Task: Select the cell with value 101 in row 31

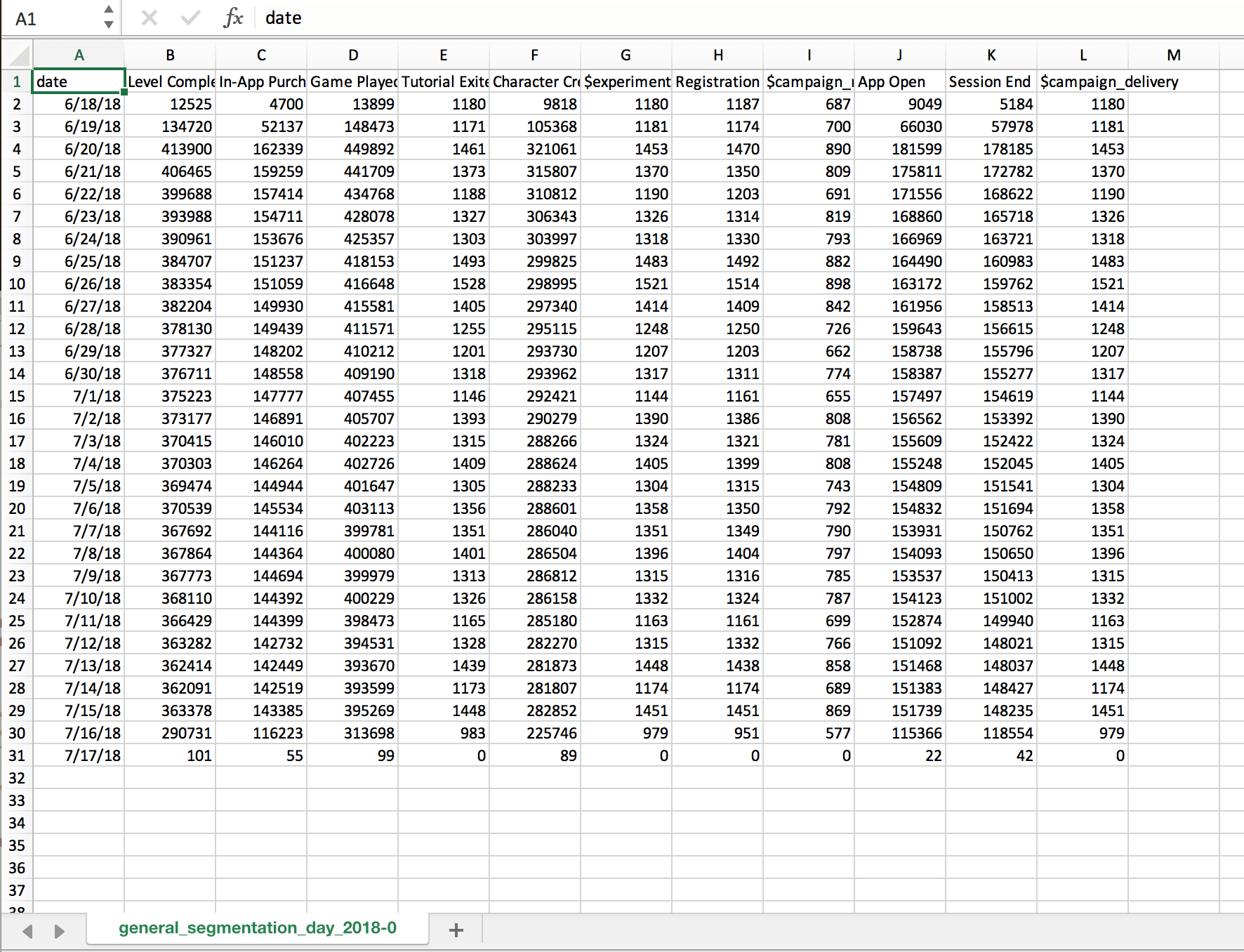Action: click(x=170, y=755)
